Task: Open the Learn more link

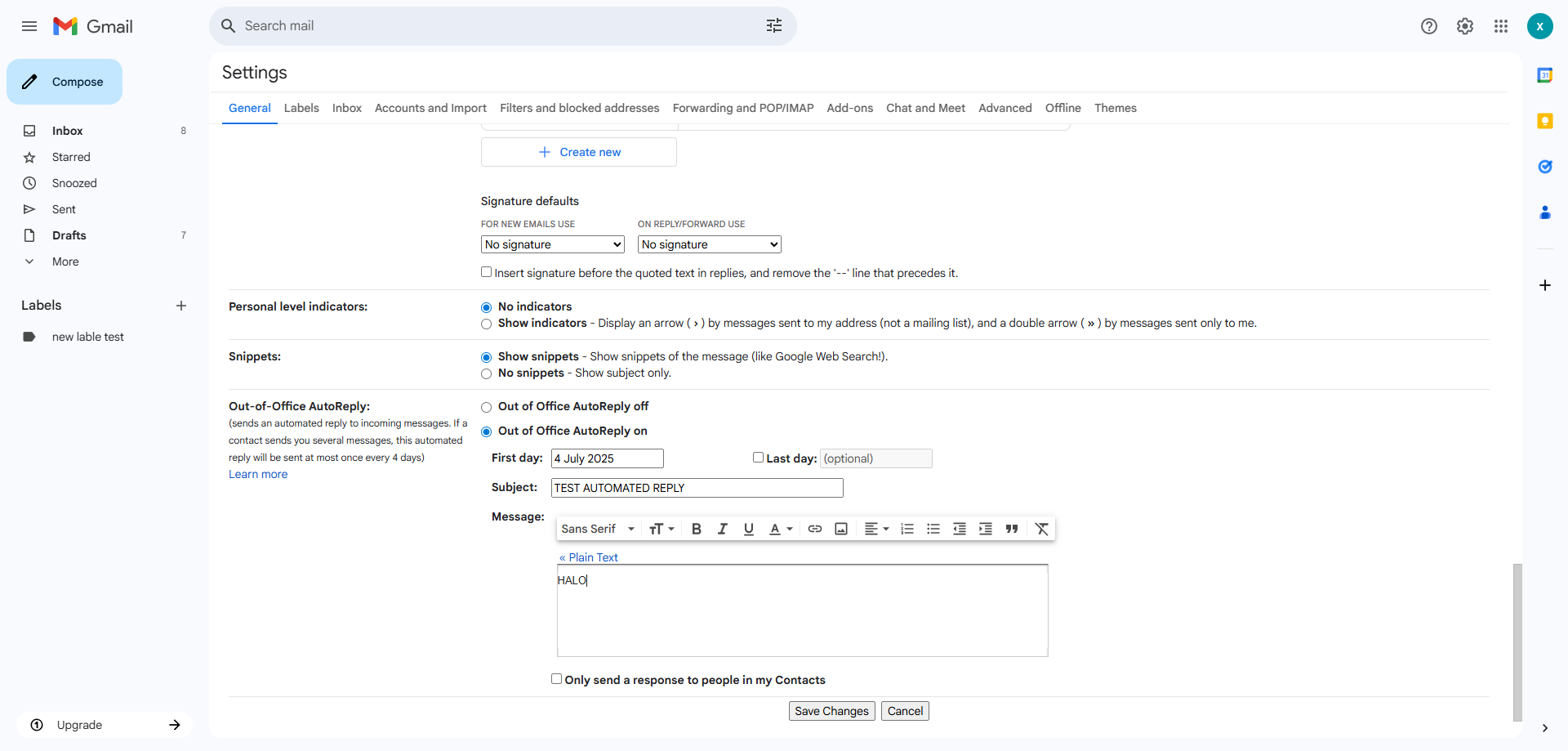Action: point(258,474)
